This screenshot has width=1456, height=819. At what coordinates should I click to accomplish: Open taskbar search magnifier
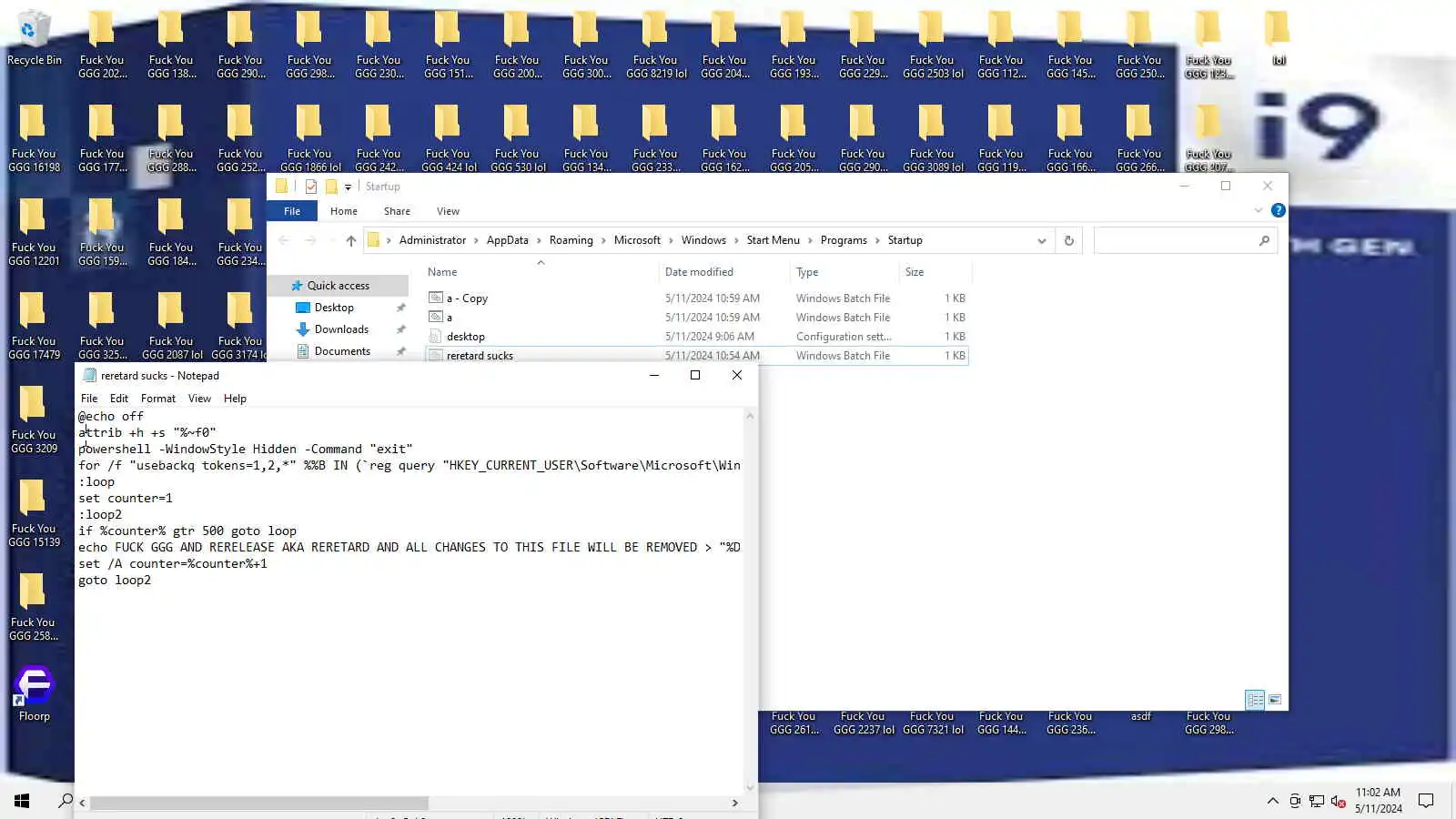(66, 801)
